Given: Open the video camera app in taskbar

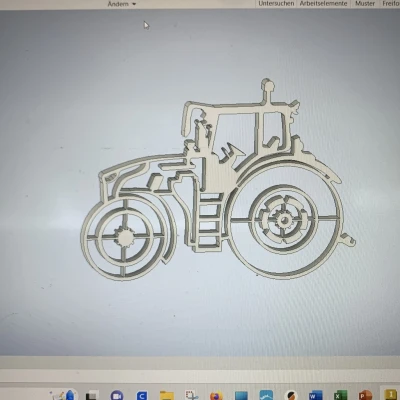Looking at the screenshot, I should coord(117,395).
